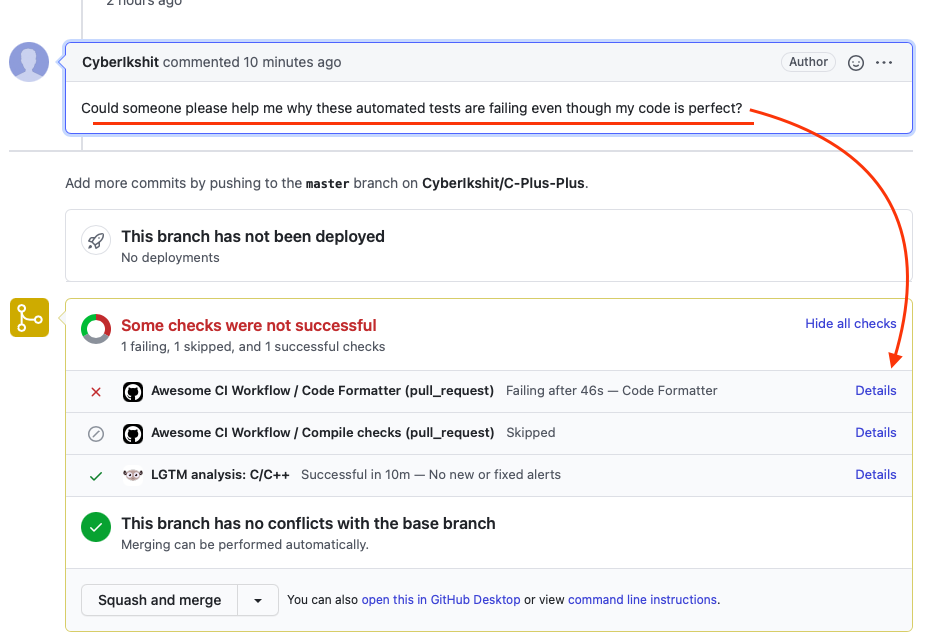933x640 pixels.
Task: Click 'Failing after 46s — Code Formatter'
Action: coord(612,391)
